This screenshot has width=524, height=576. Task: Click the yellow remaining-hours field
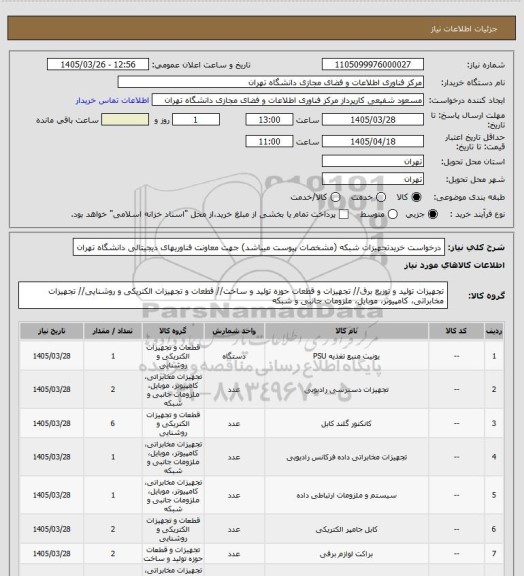[125, 120]
